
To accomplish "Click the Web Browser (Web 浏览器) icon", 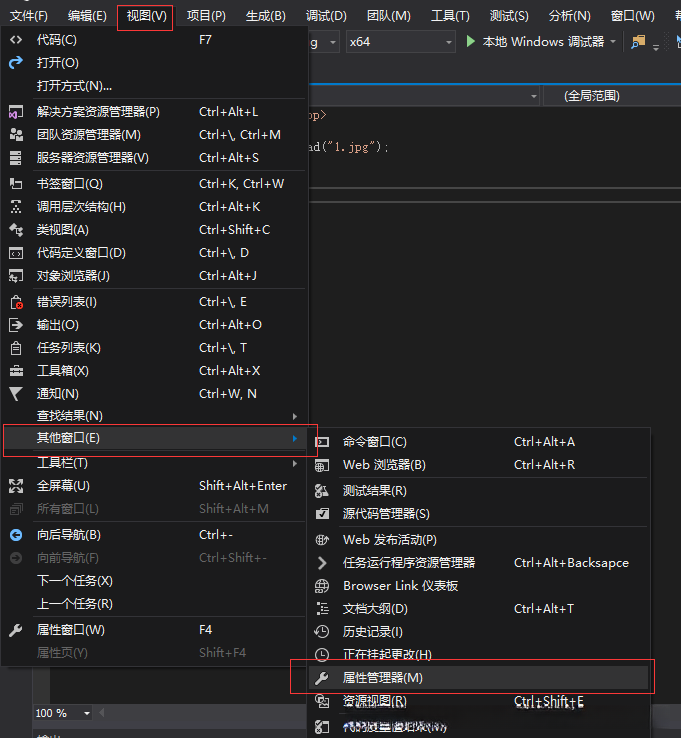I will coord(322,465).
